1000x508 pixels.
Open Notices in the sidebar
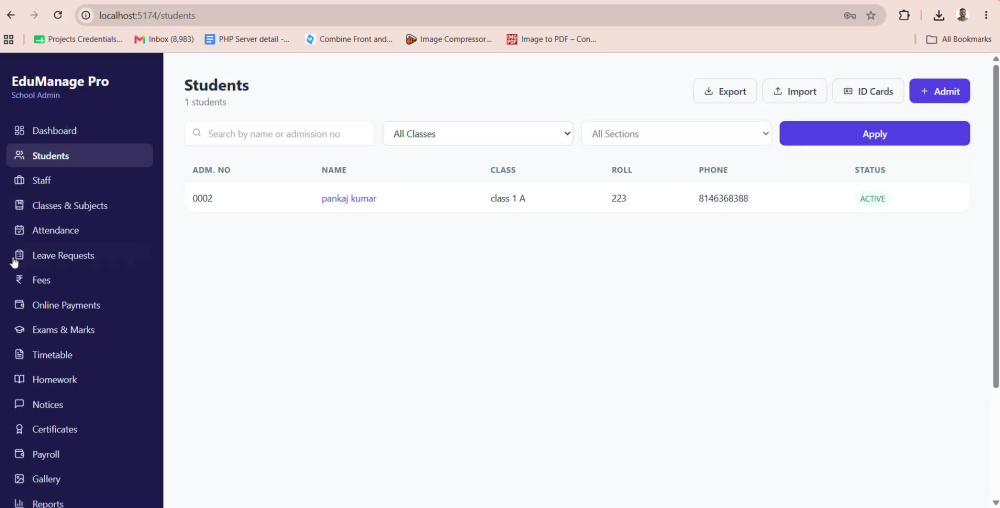click(x=79, y=404)
